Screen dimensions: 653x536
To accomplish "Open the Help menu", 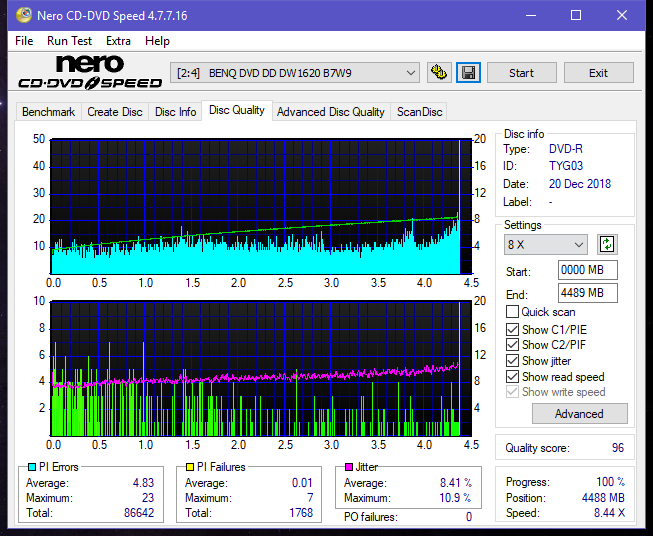I will pyautogui.click(x=157, y=41).
